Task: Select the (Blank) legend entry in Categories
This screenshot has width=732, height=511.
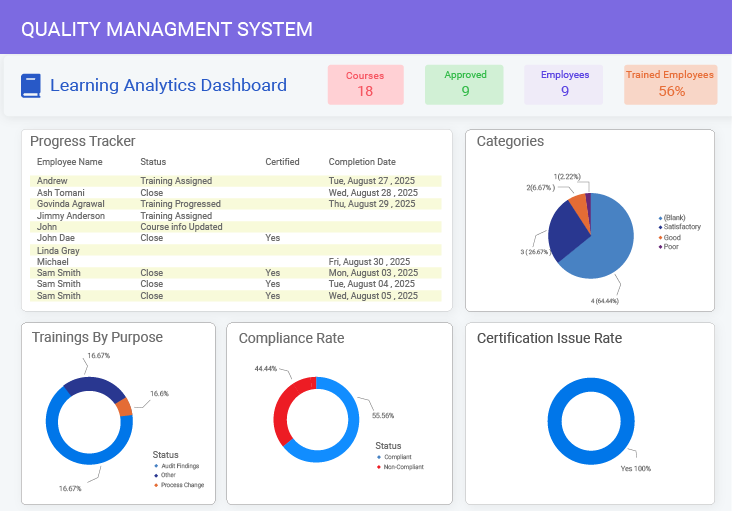Action: (x=672, y=218)
